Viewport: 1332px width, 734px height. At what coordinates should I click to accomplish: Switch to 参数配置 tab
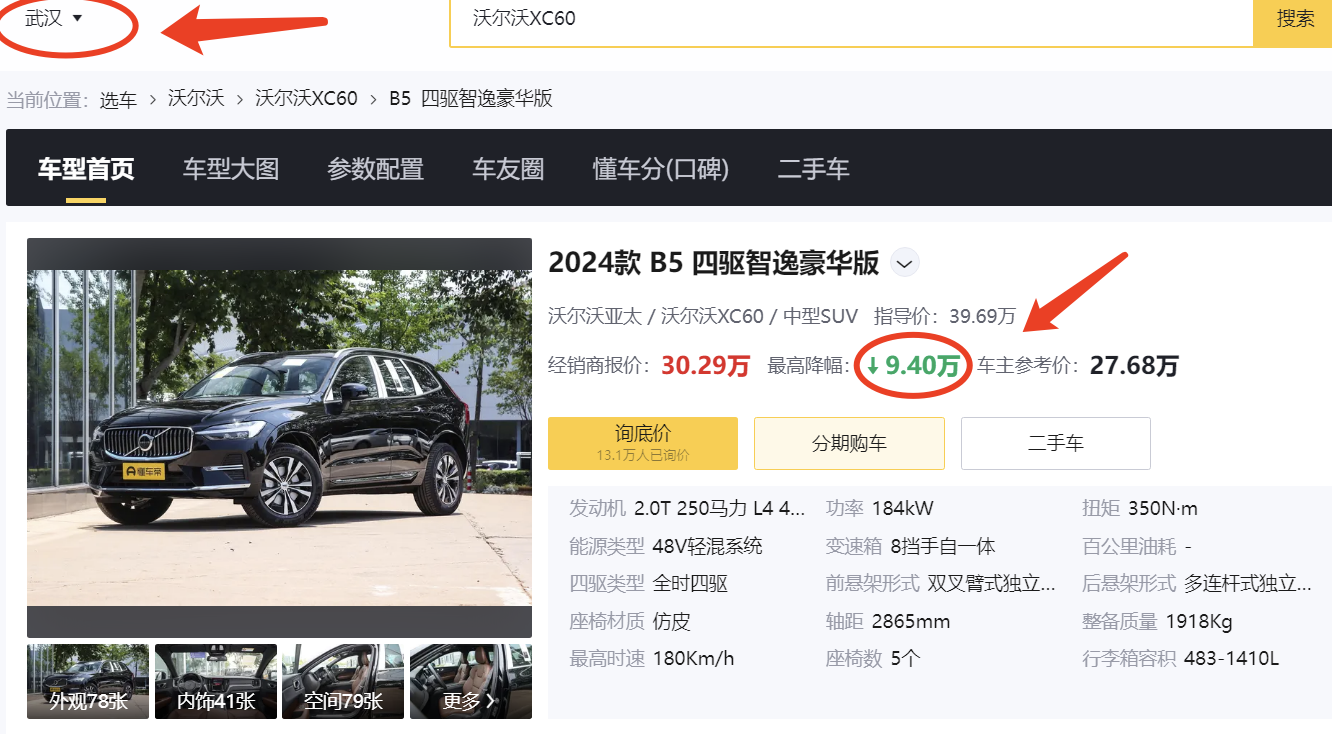click(x=376, y=169)
